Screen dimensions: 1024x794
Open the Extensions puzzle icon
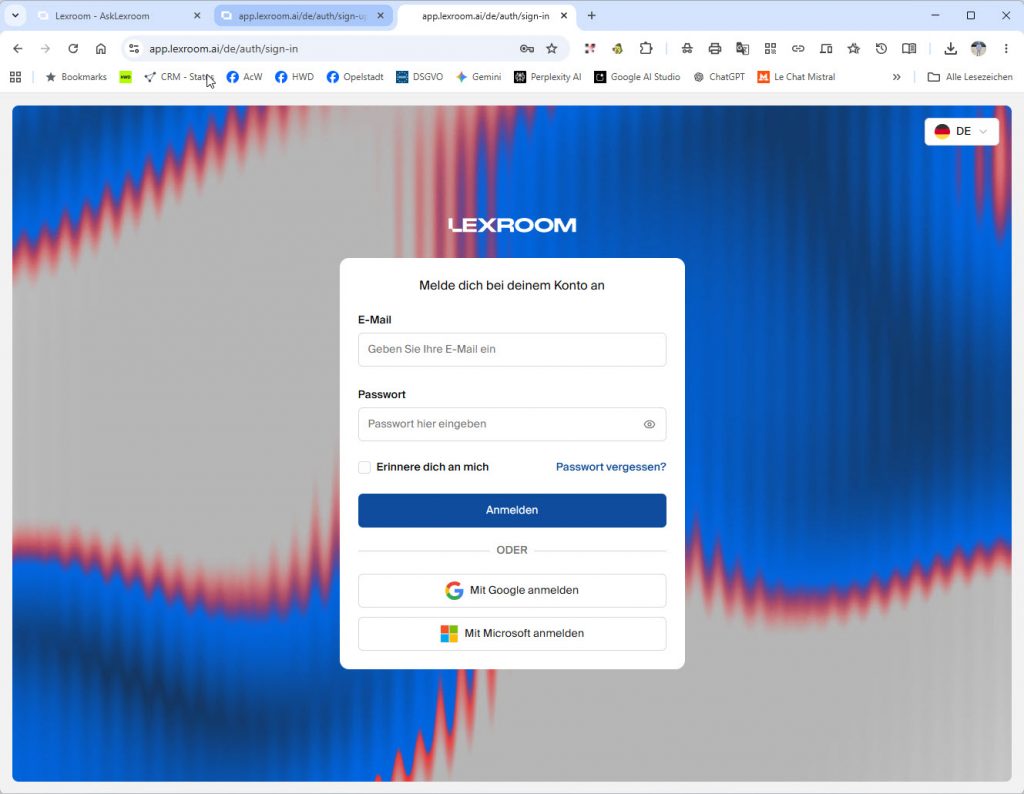tap(645, 48)
